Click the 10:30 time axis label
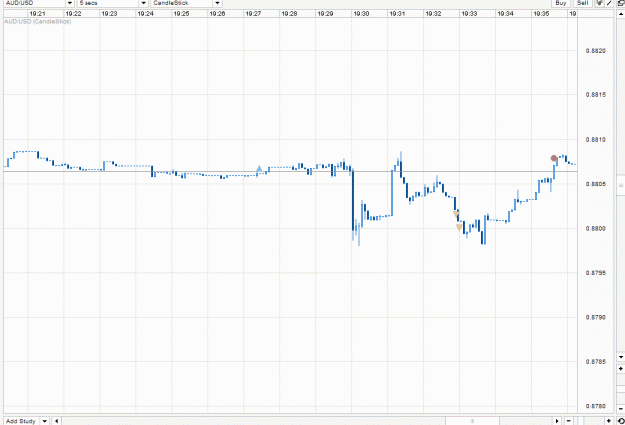 pos(361,14)
